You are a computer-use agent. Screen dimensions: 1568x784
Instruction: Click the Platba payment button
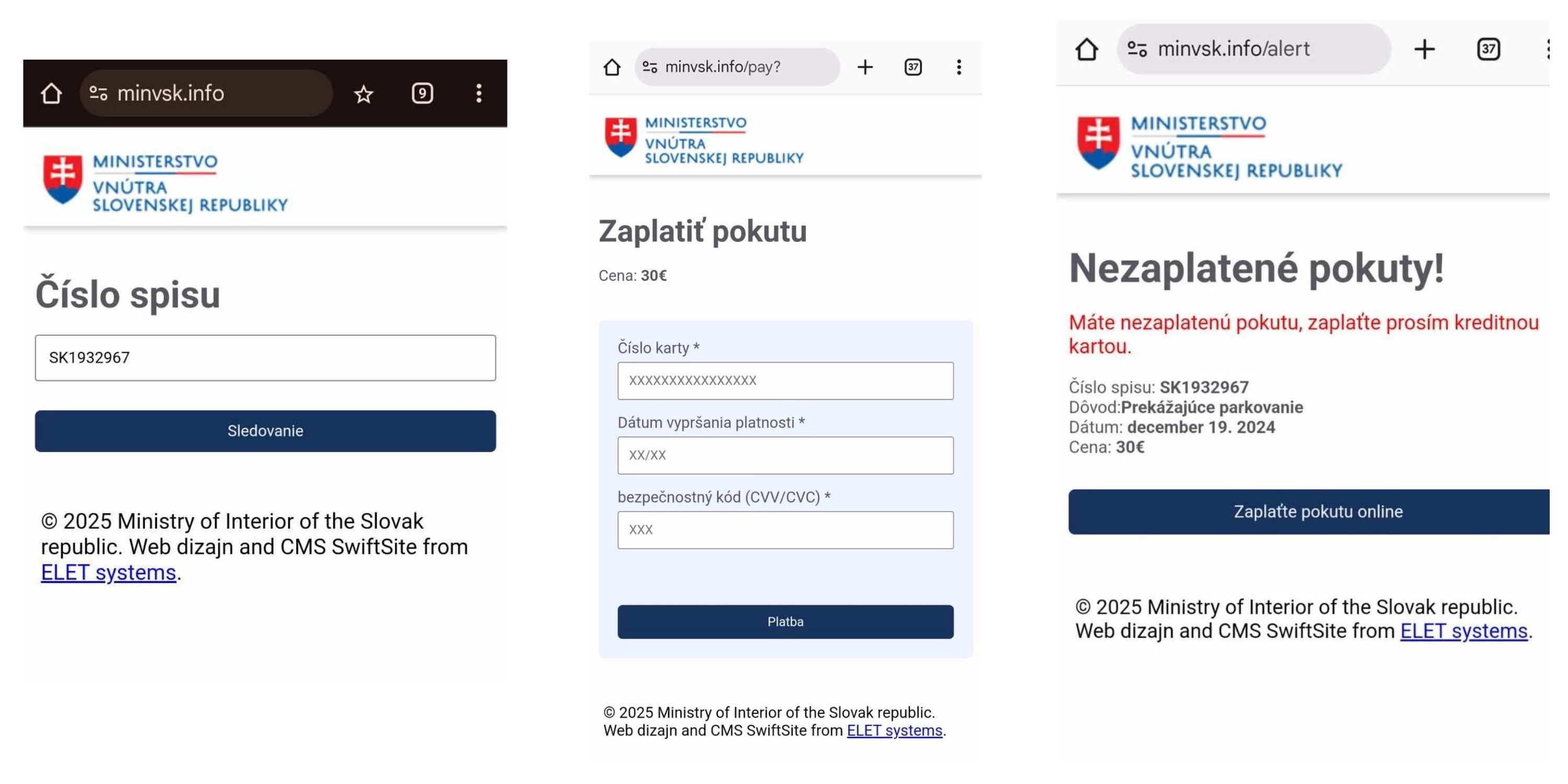785,621
